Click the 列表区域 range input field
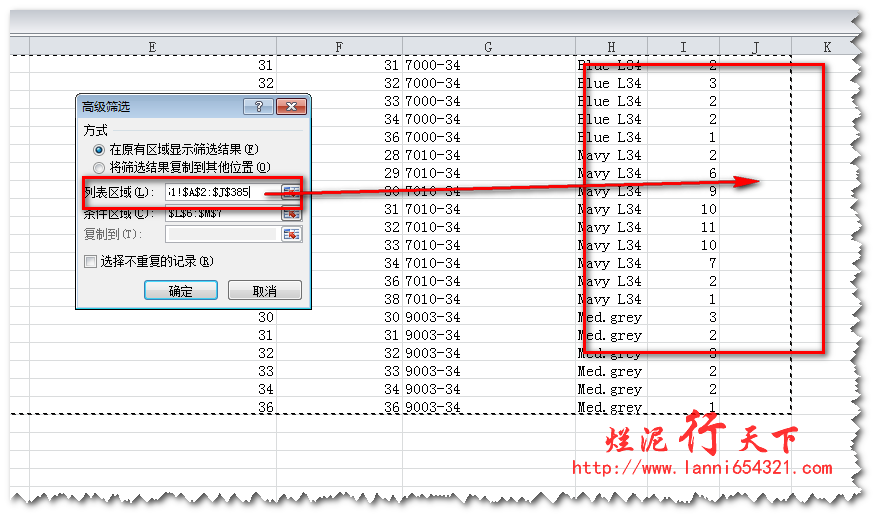The width and height of the screenshot is (879, 520). coord(221,192)
